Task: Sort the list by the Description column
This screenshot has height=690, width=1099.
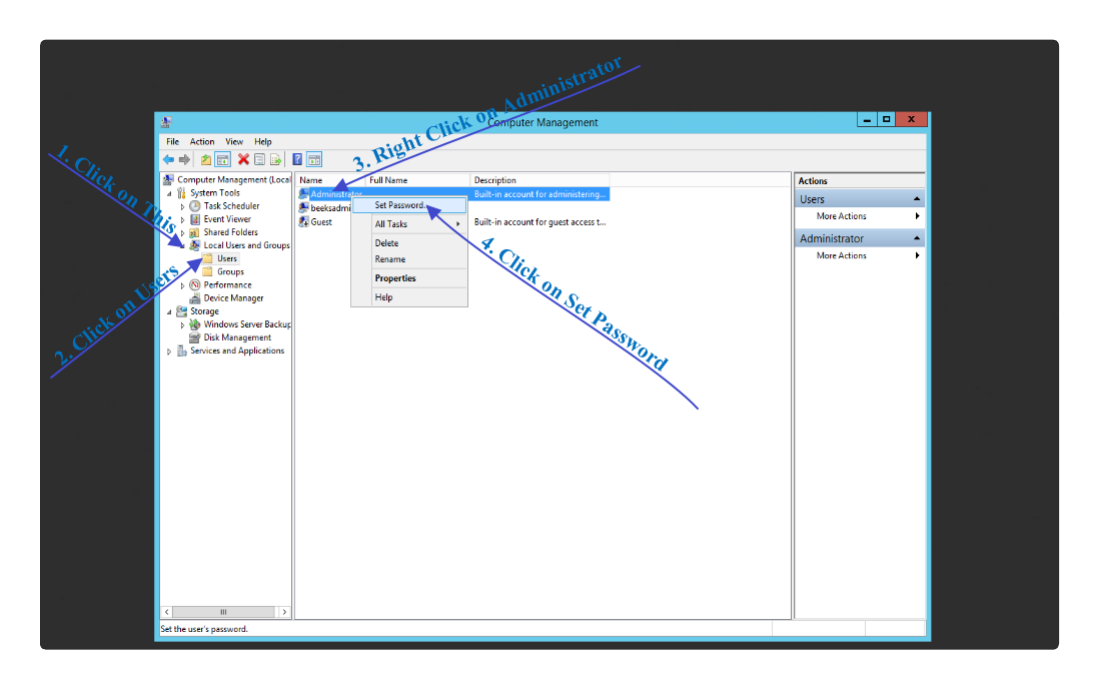Action: tap(540, 180)
